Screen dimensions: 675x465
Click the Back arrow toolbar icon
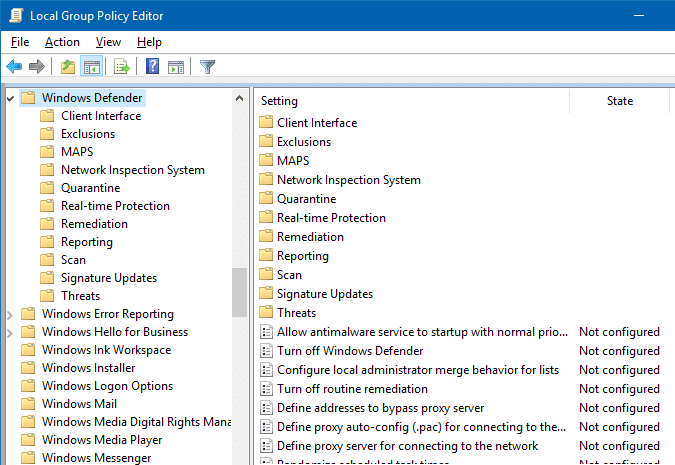[14, 67]
